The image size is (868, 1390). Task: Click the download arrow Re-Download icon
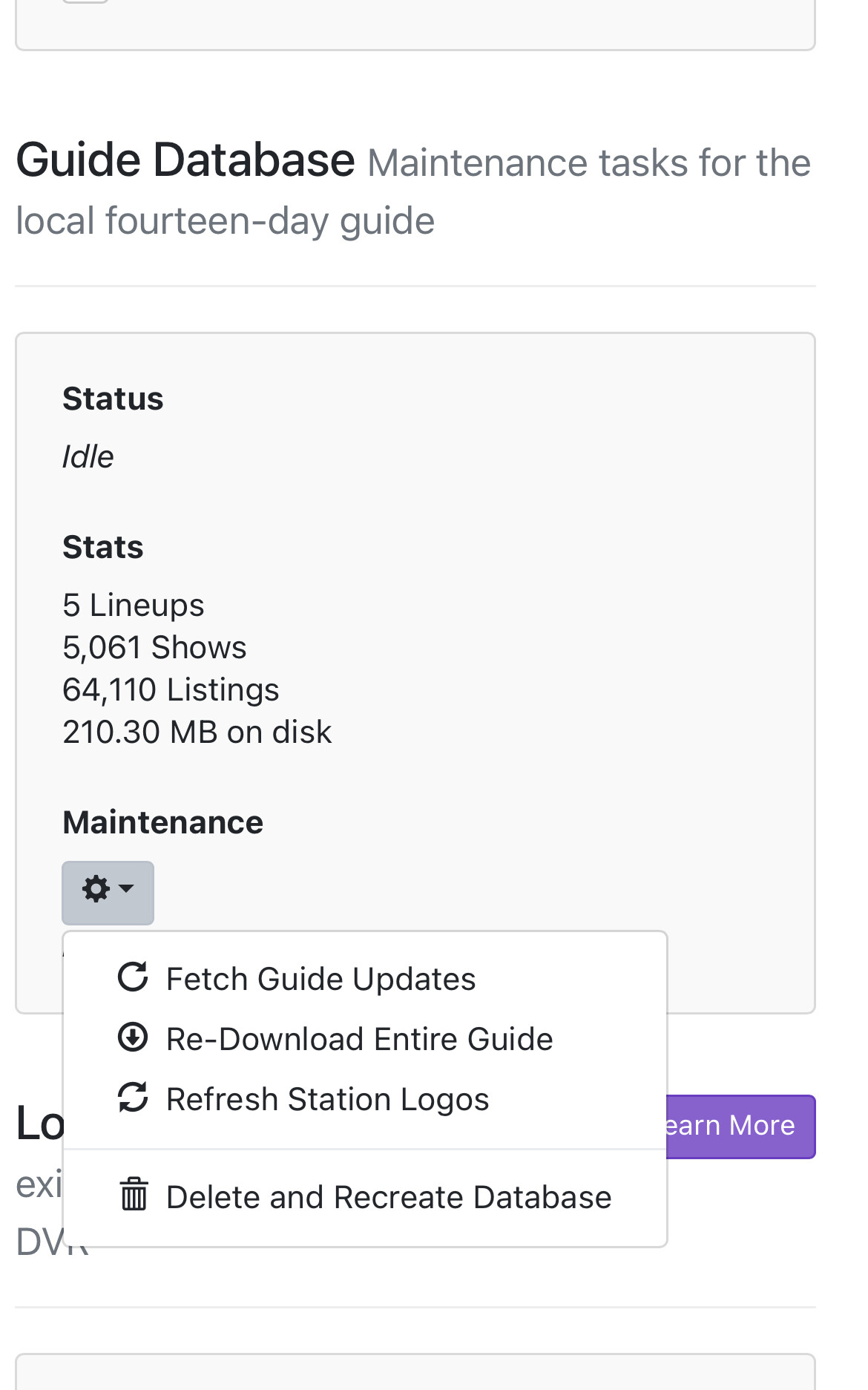coord(134,1037)
